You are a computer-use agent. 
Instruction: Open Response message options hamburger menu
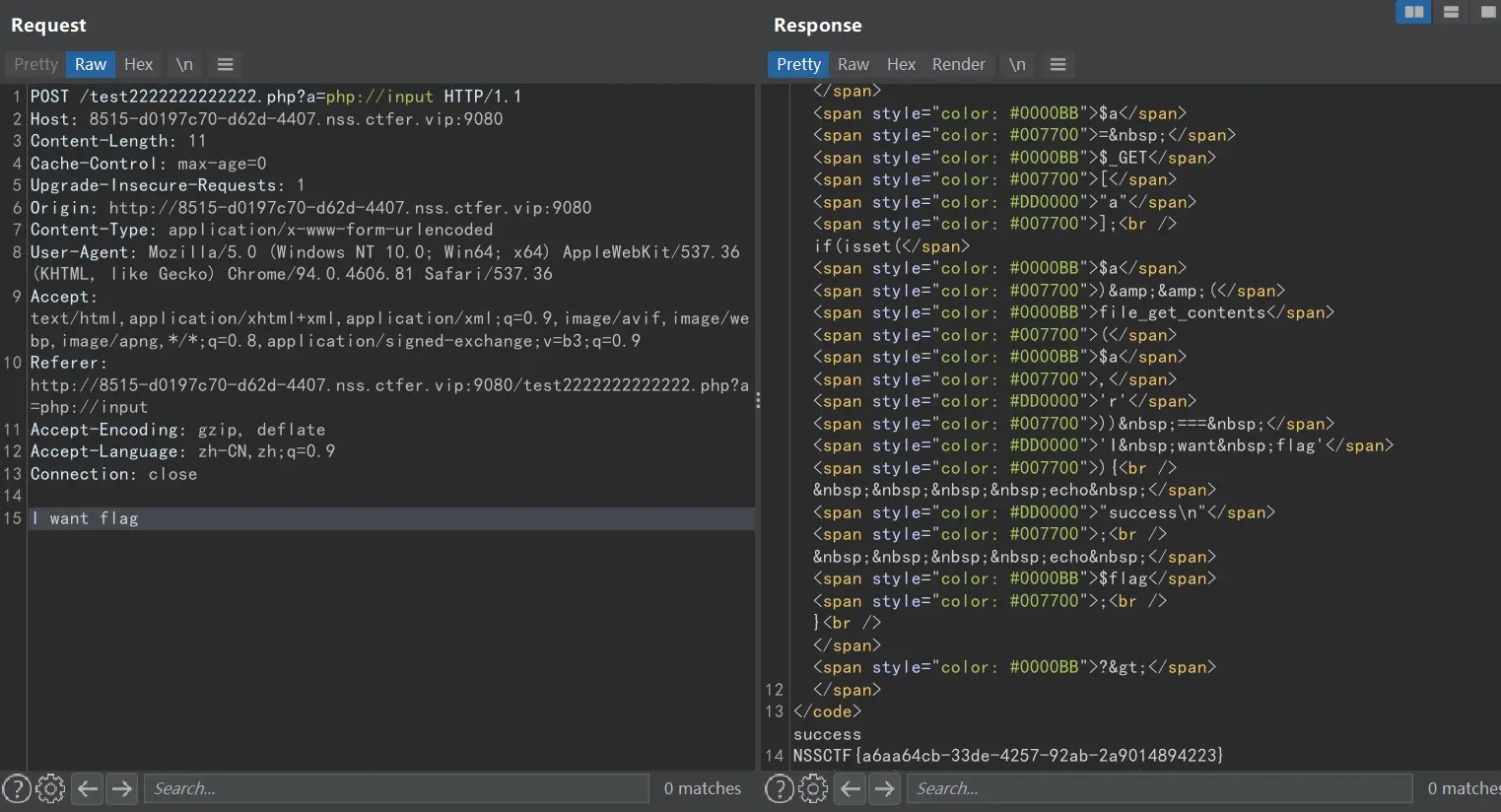pos(1058,64)
